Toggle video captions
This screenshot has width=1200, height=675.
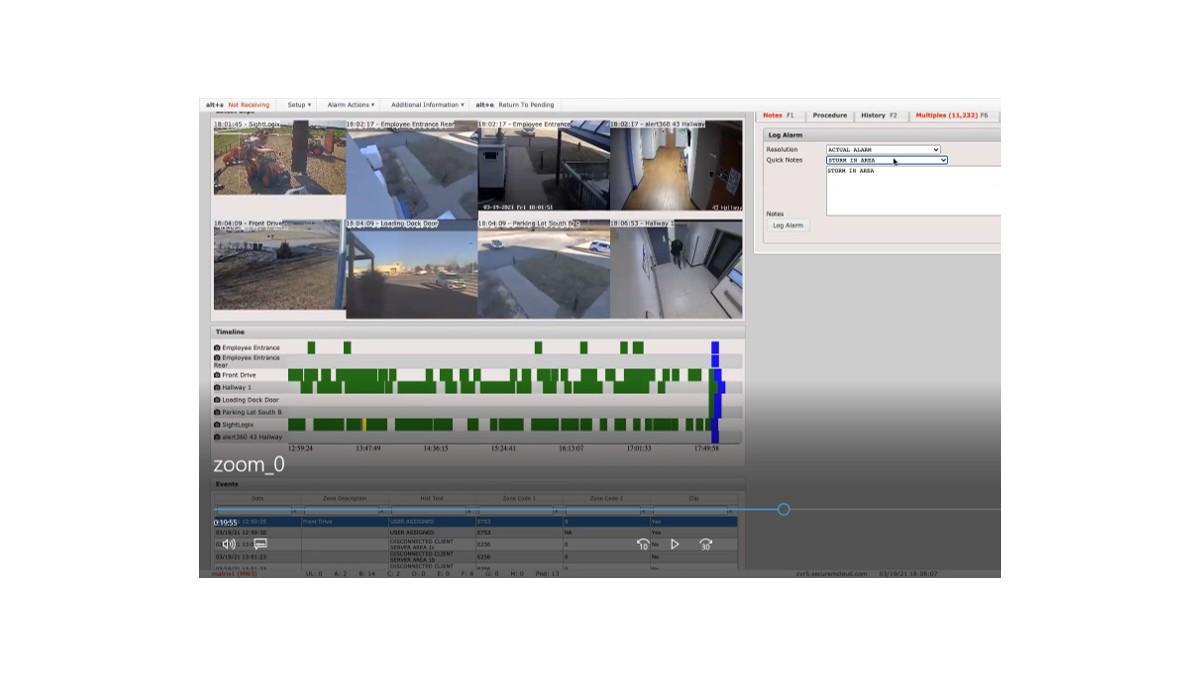pos(260,544)
